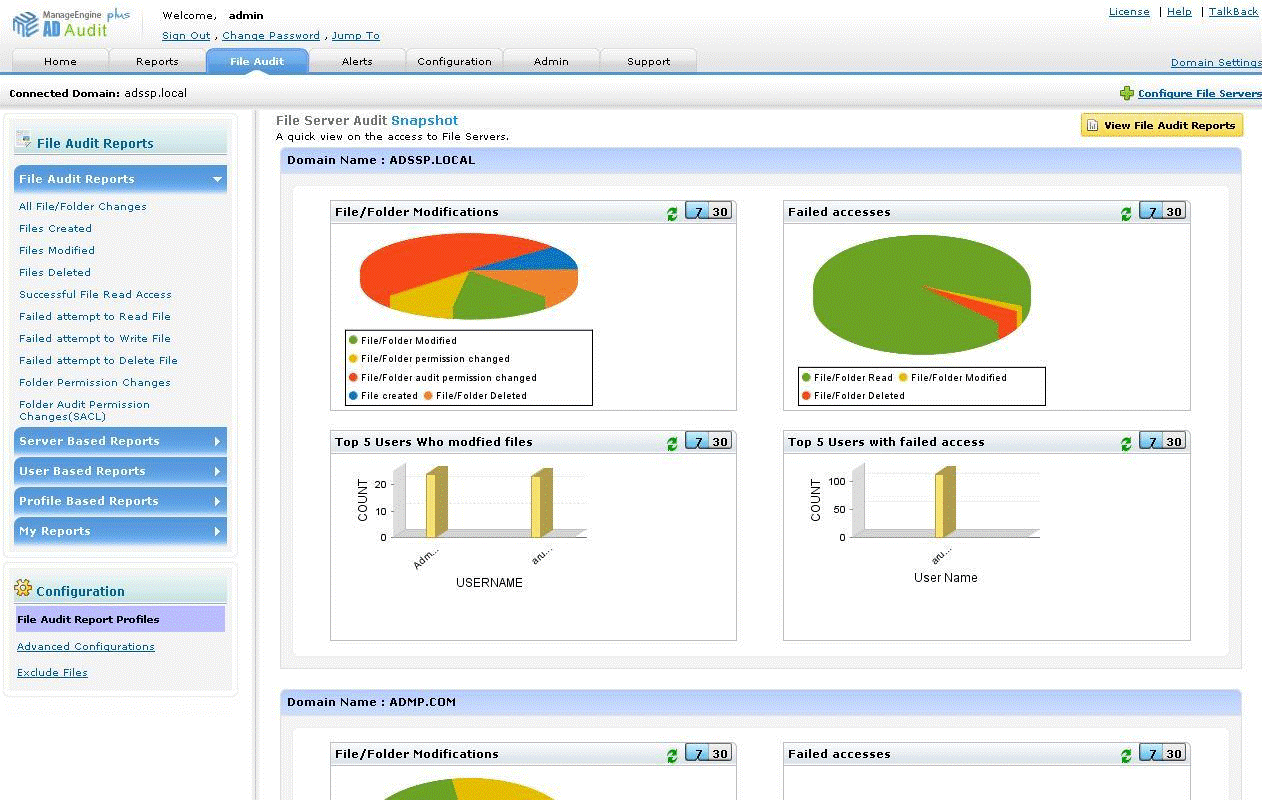Show 30 days for ADSSP.LOCAL Failed accesses

click(1174, 211)
